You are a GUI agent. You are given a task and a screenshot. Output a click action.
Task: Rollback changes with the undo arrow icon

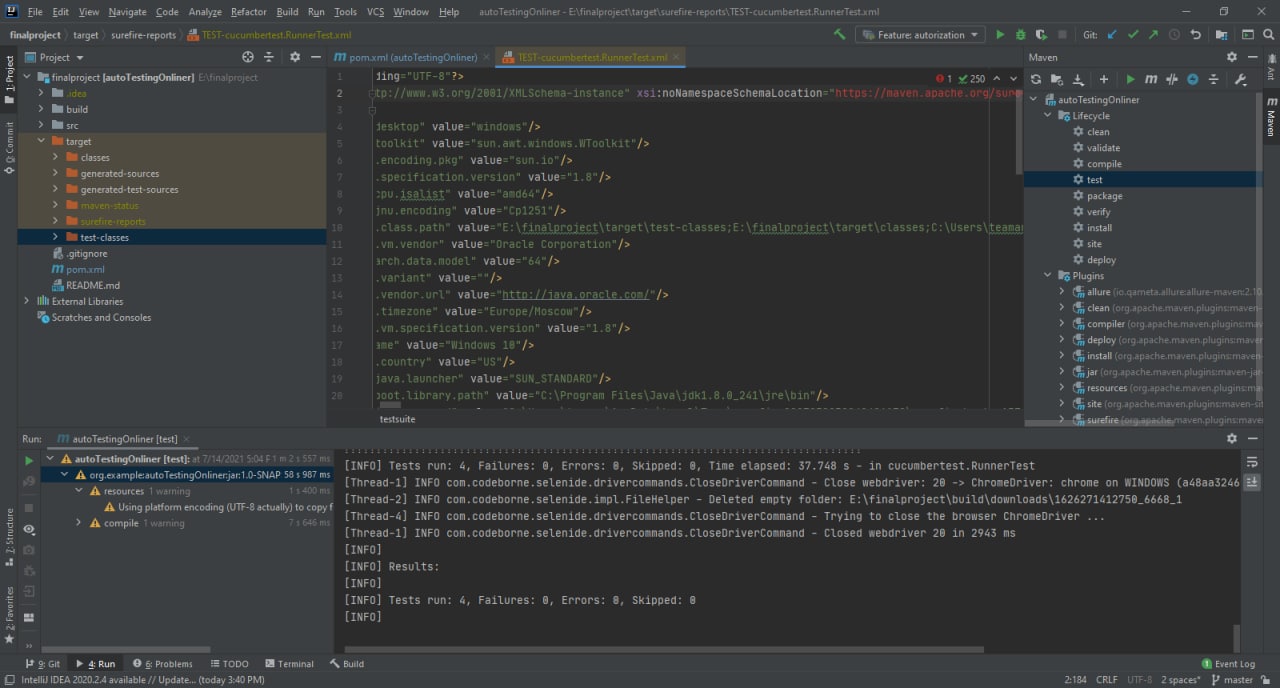click(x=1195, y=35)
